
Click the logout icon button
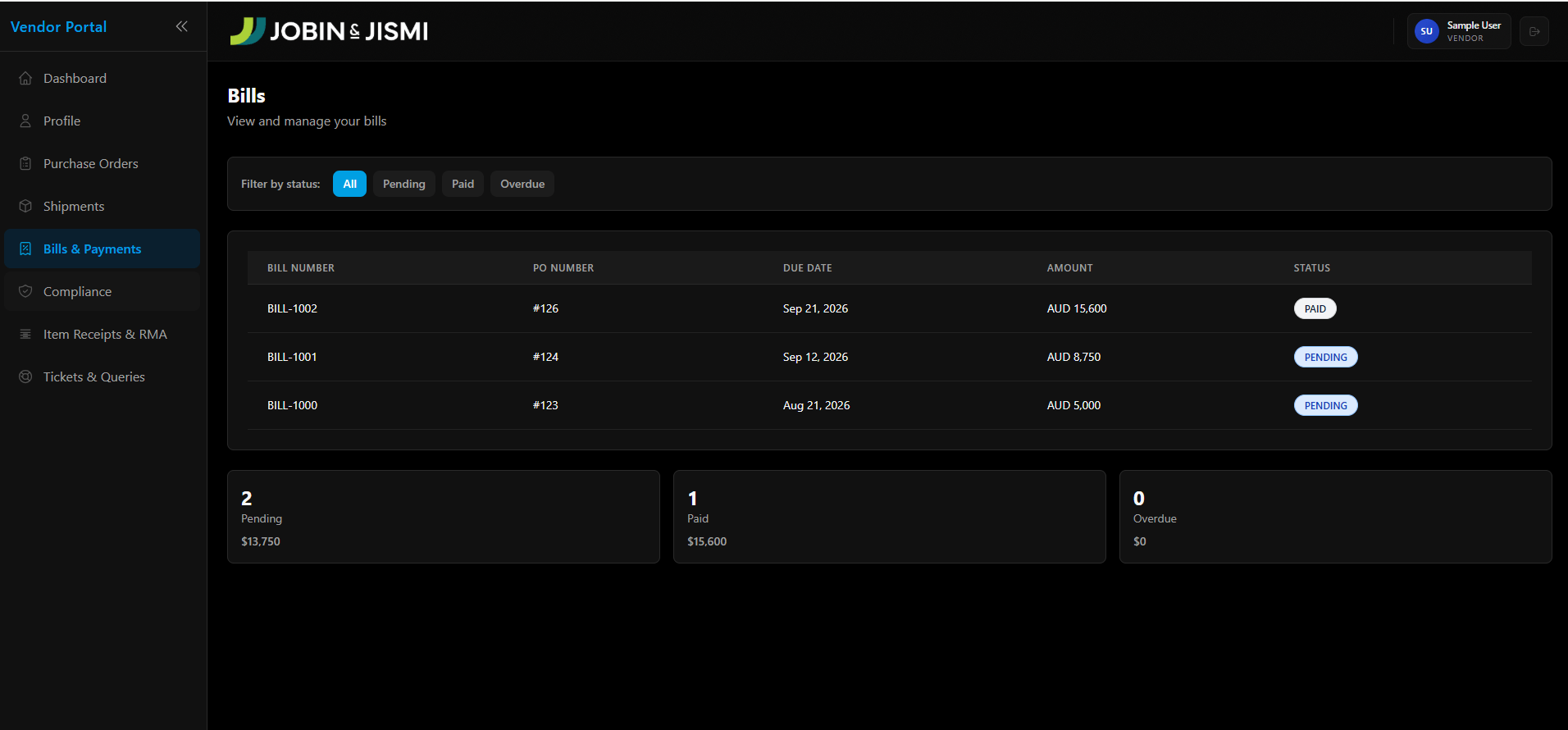(1534, 31)
